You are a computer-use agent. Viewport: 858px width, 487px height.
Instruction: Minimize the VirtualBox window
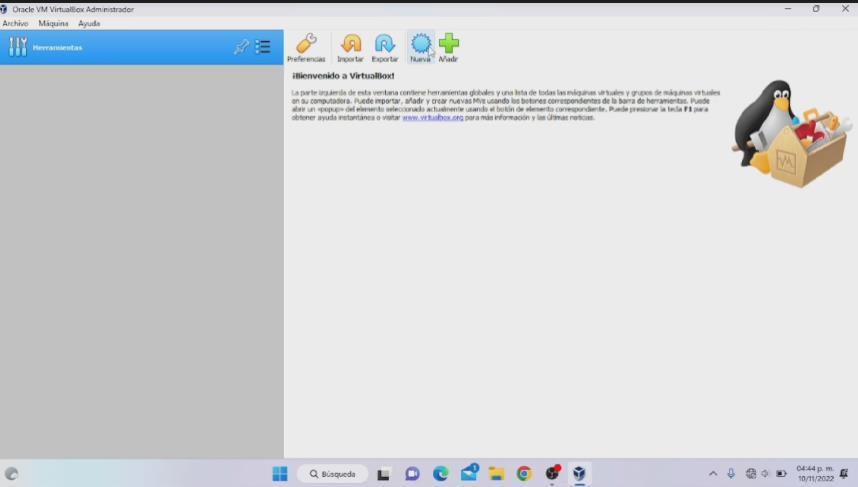[788, 9]
